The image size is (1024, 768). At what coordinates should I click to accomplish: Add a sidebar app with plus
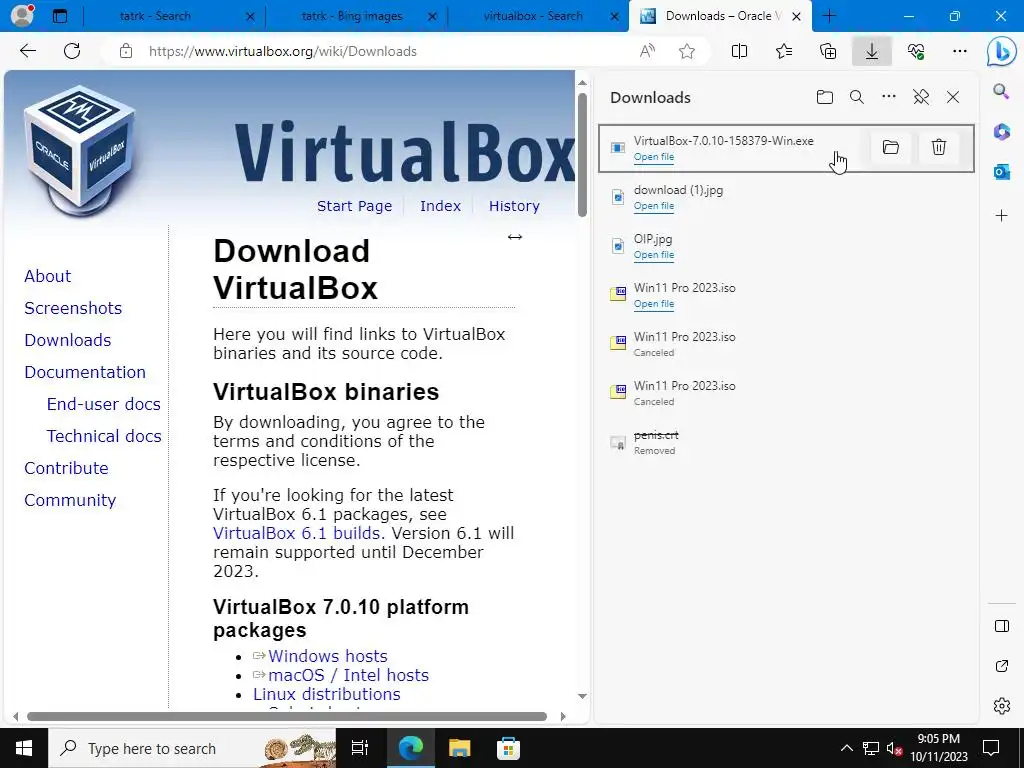coord(1001,216)
